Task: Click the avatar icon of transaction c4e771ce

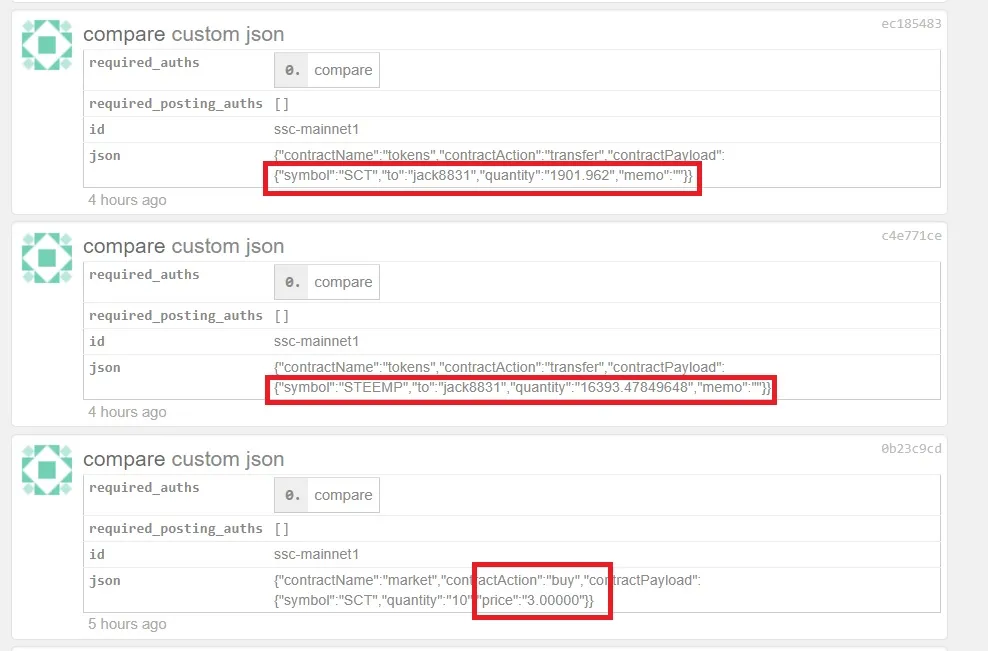Action: 47,257
